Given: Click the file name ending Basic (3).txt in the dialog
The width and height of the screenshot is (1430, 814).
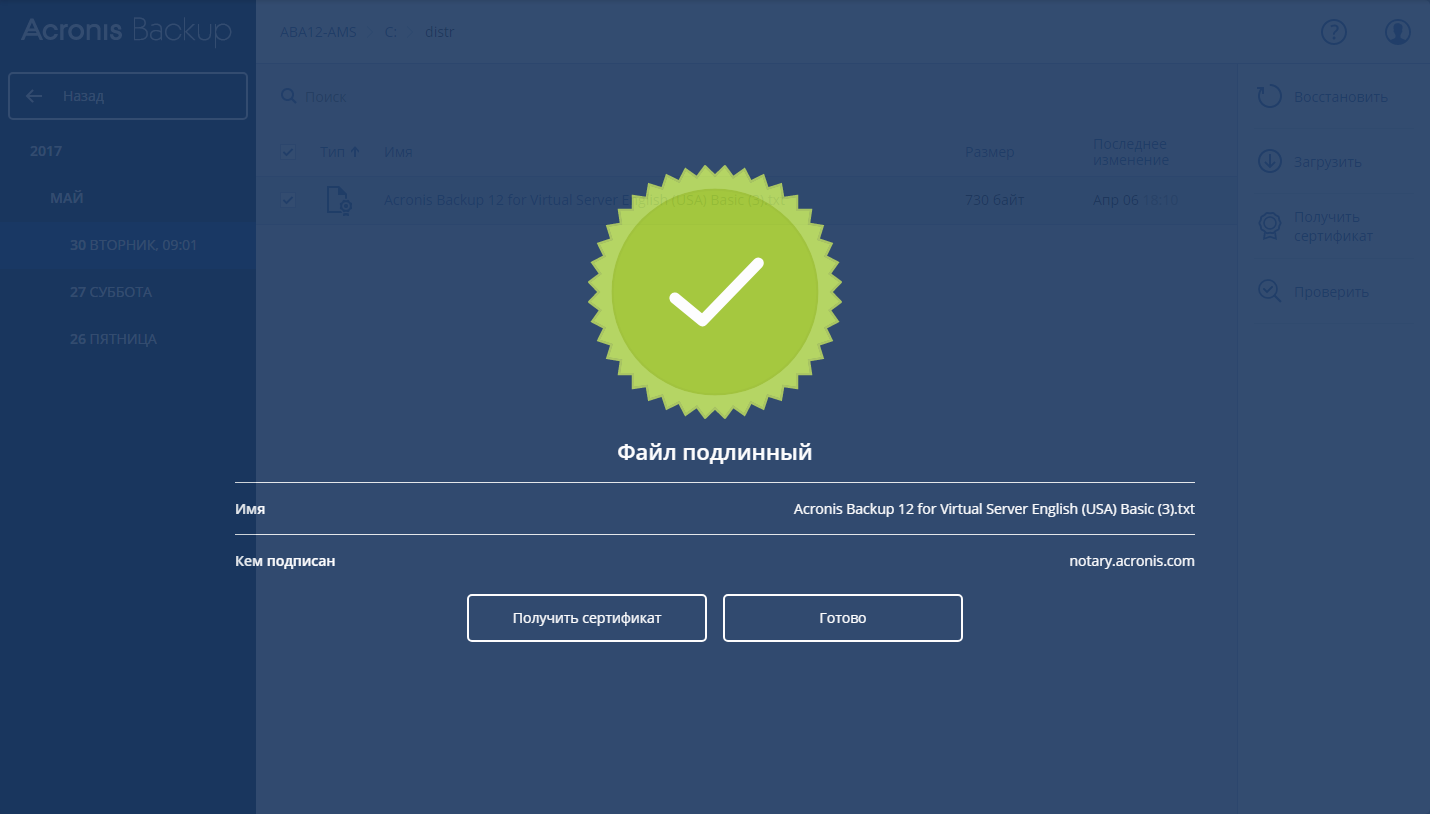Looking at the screenshot, I should (994, 509).
